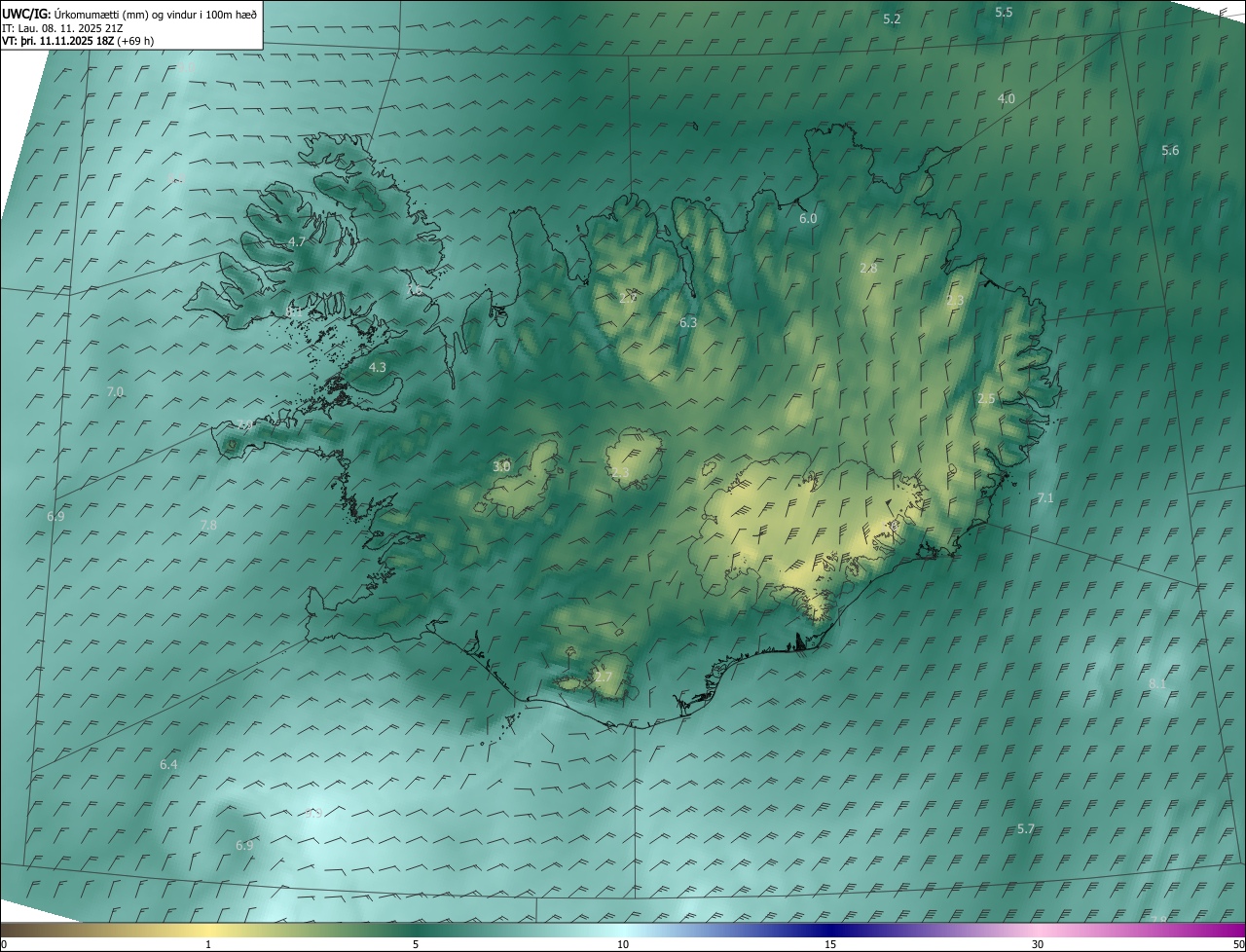Click the 4.3 value label
Screen dimensions: 1246x952
pyautogui.click(x=378, y=368)
